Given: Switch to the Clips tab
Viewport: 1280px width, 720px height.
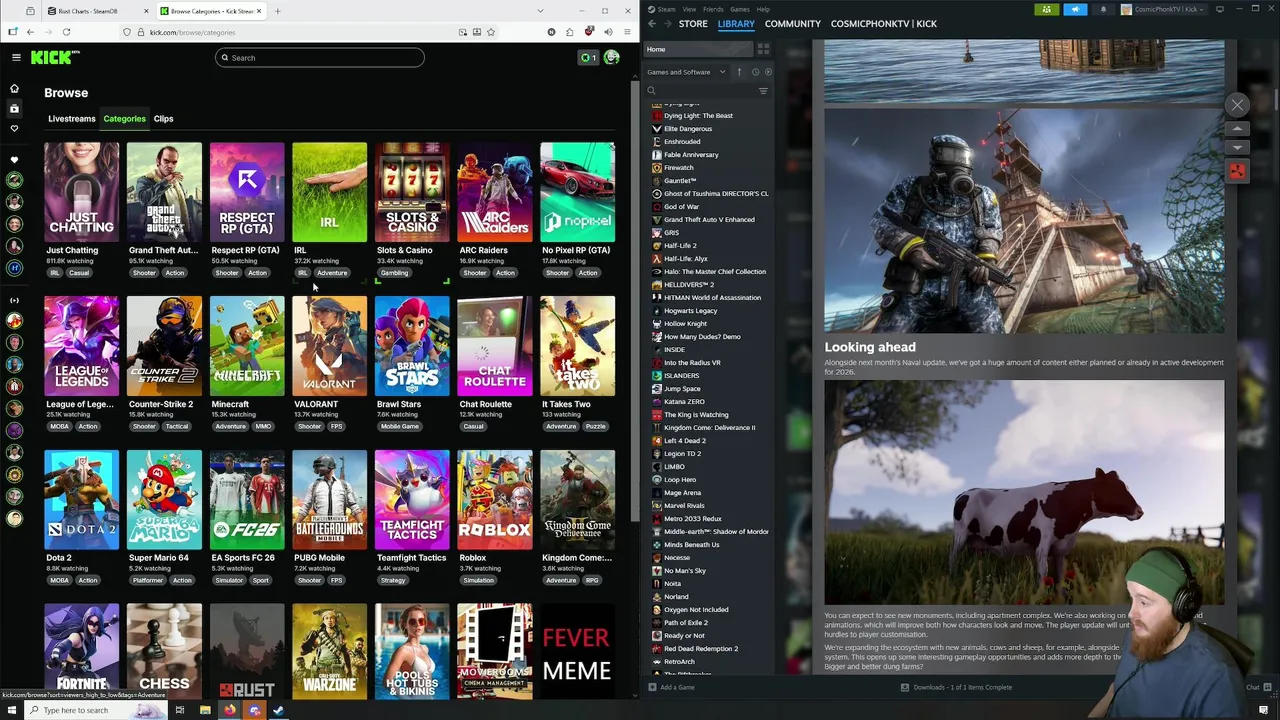Looking at the screenshot, I should click(163, 119).
